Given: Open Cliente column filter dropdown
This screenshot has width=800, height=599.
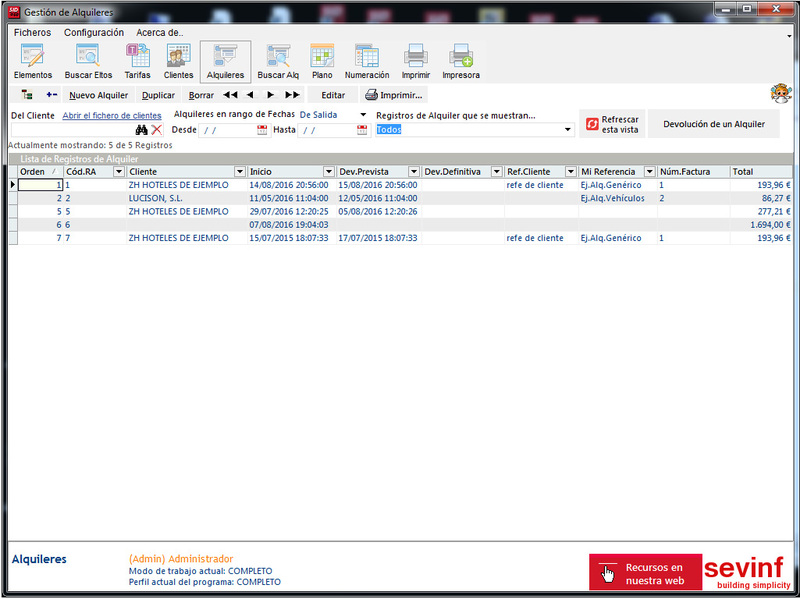Looking at the screenshot, I should tap(239, 172).
